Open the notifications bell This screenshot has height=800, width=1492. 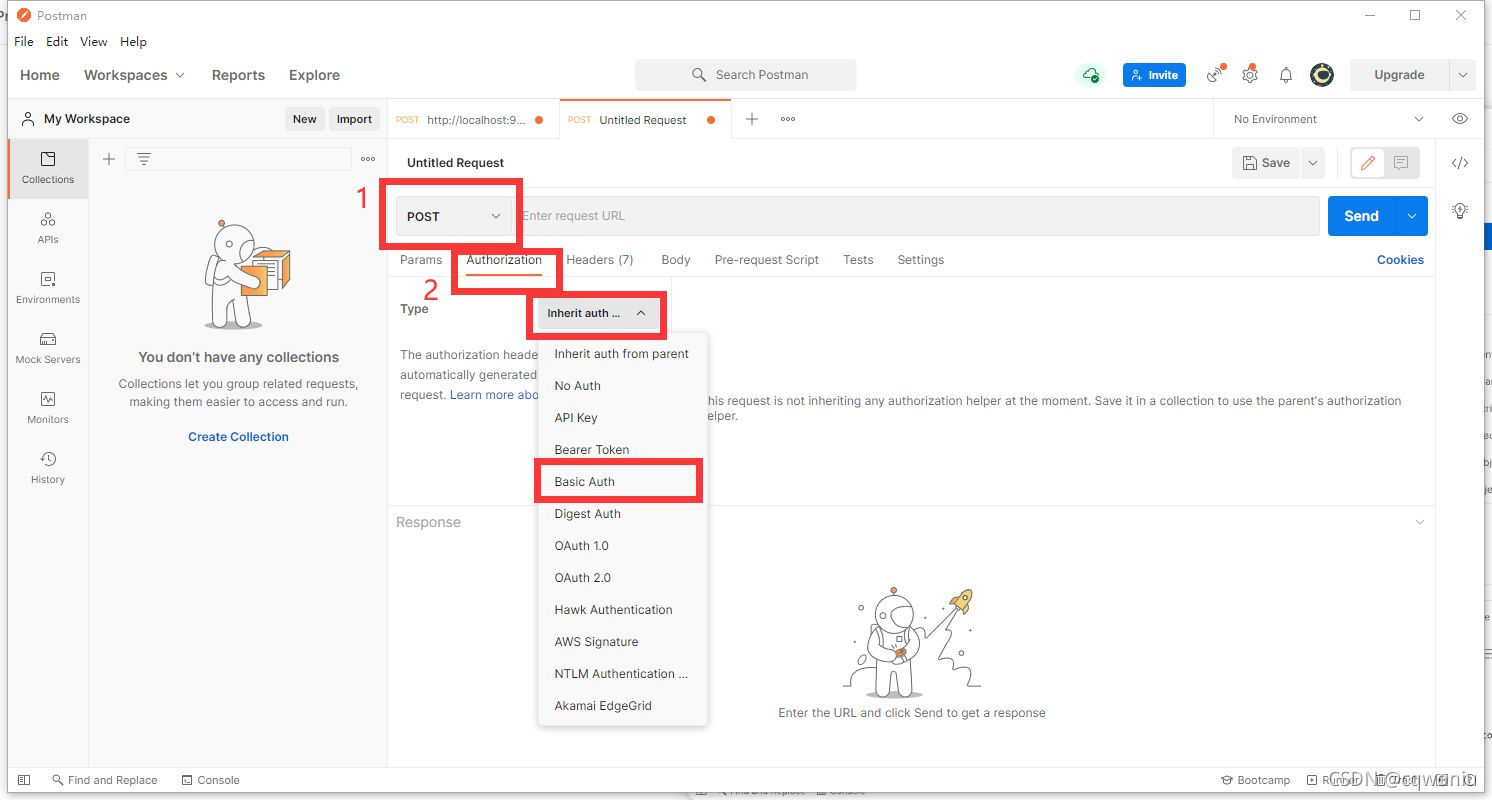[1286, 75]
